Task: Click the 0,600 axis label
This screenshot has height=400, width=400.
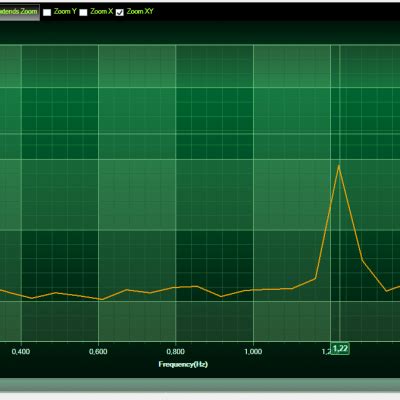Action: [98, 351]
